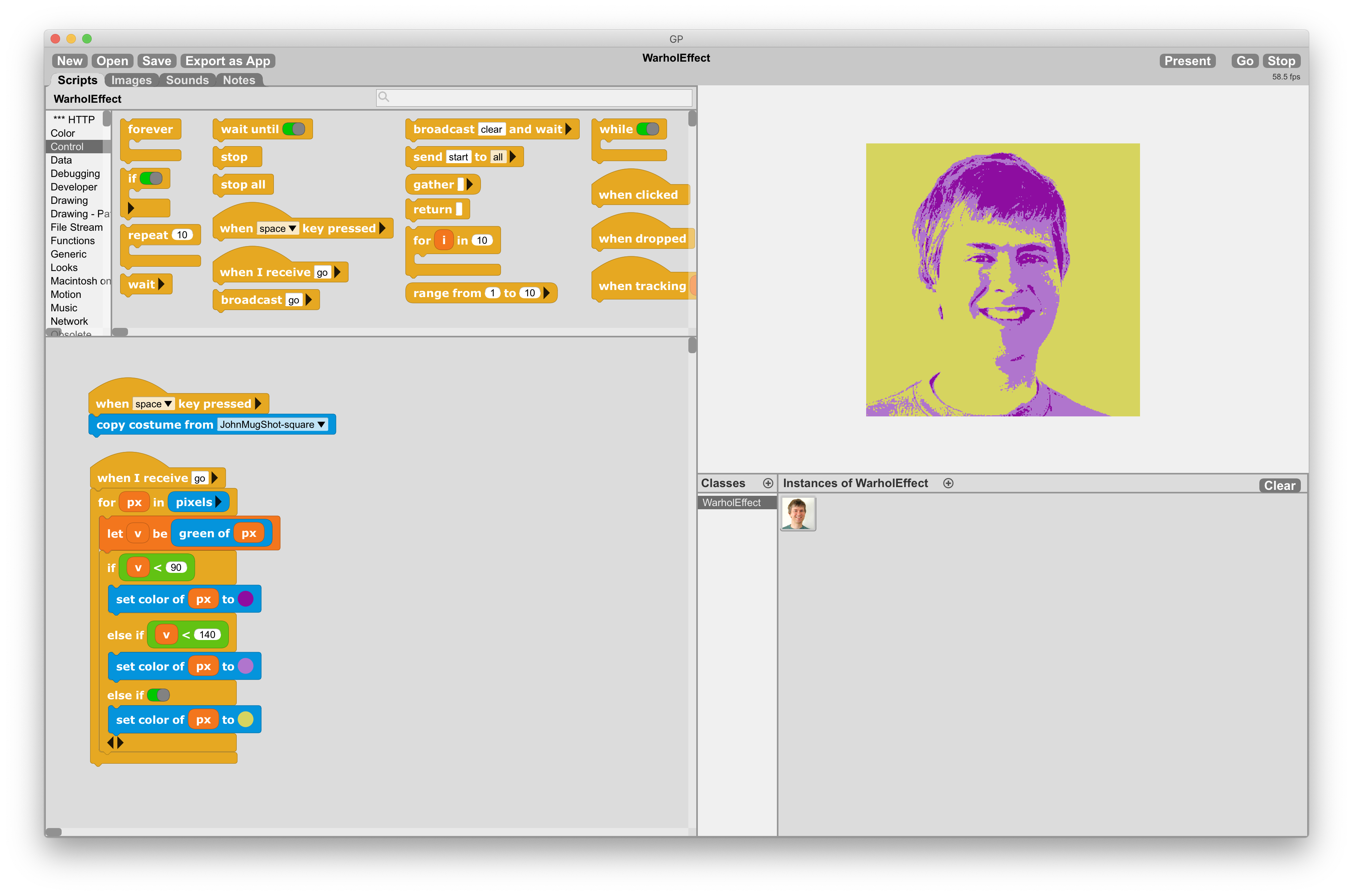Expand arrow on the 'pixels' reporter
Screen dimensions: 1353x896
click(x=219, y=502)
